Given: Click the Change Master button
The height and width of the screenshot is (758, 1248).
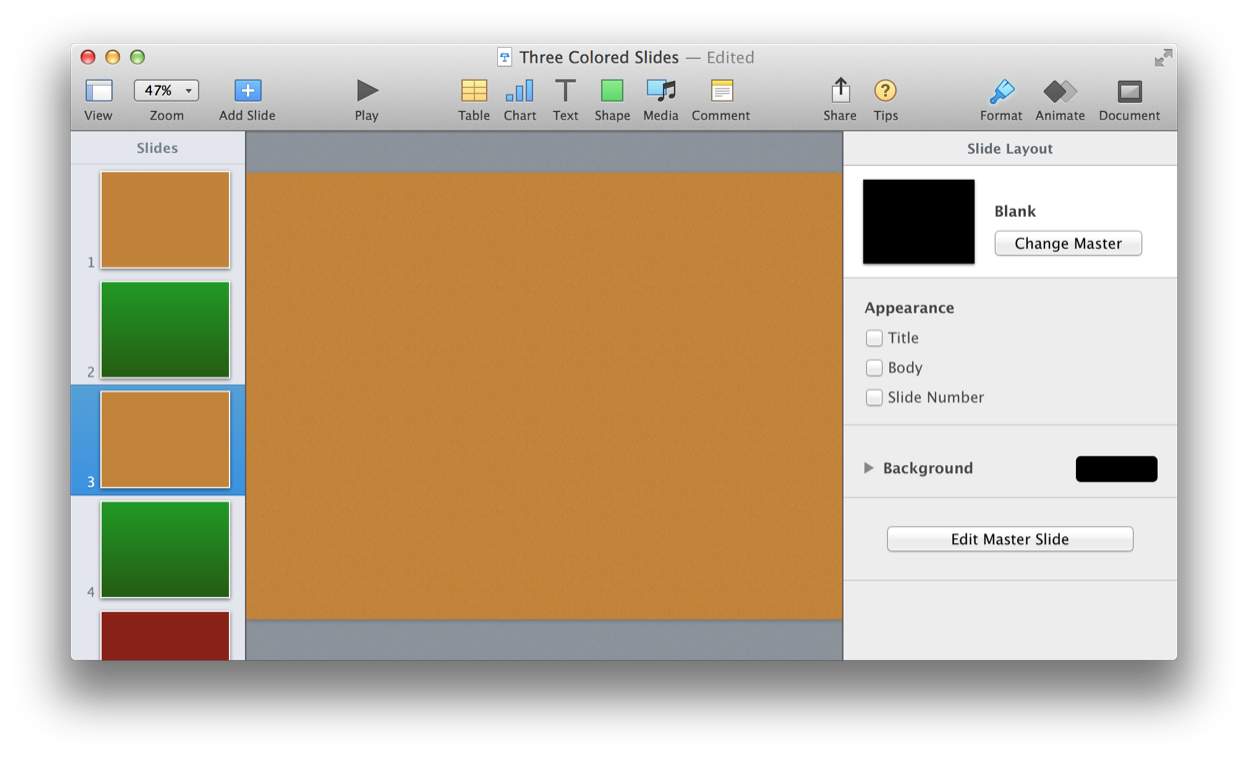Looking at the screenshot, I should pyautogui.click(x=1067, y=243).
